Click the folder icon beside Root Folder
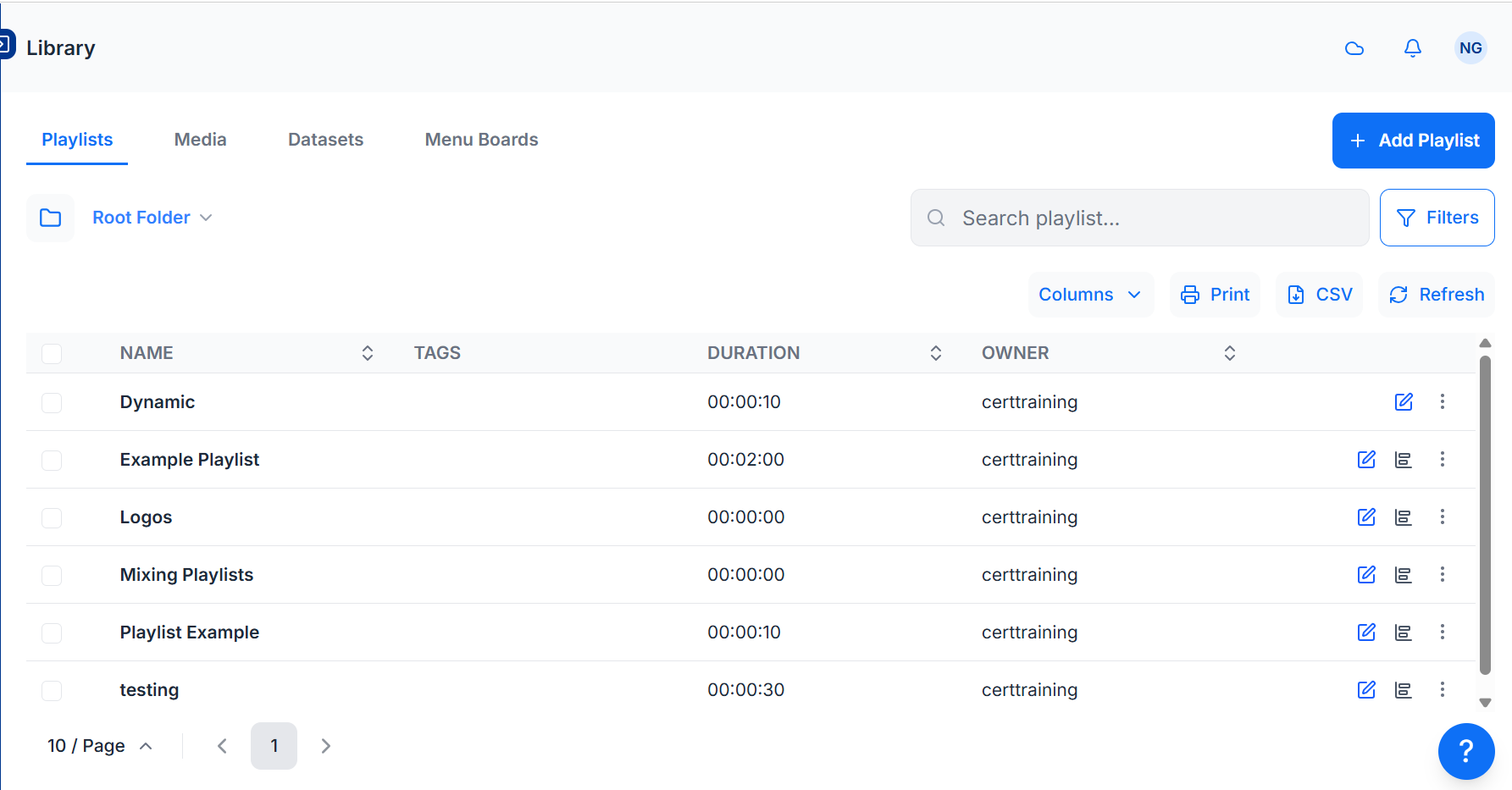The image size is (1512, 790). pyautogui.click(x=51, y=218)
